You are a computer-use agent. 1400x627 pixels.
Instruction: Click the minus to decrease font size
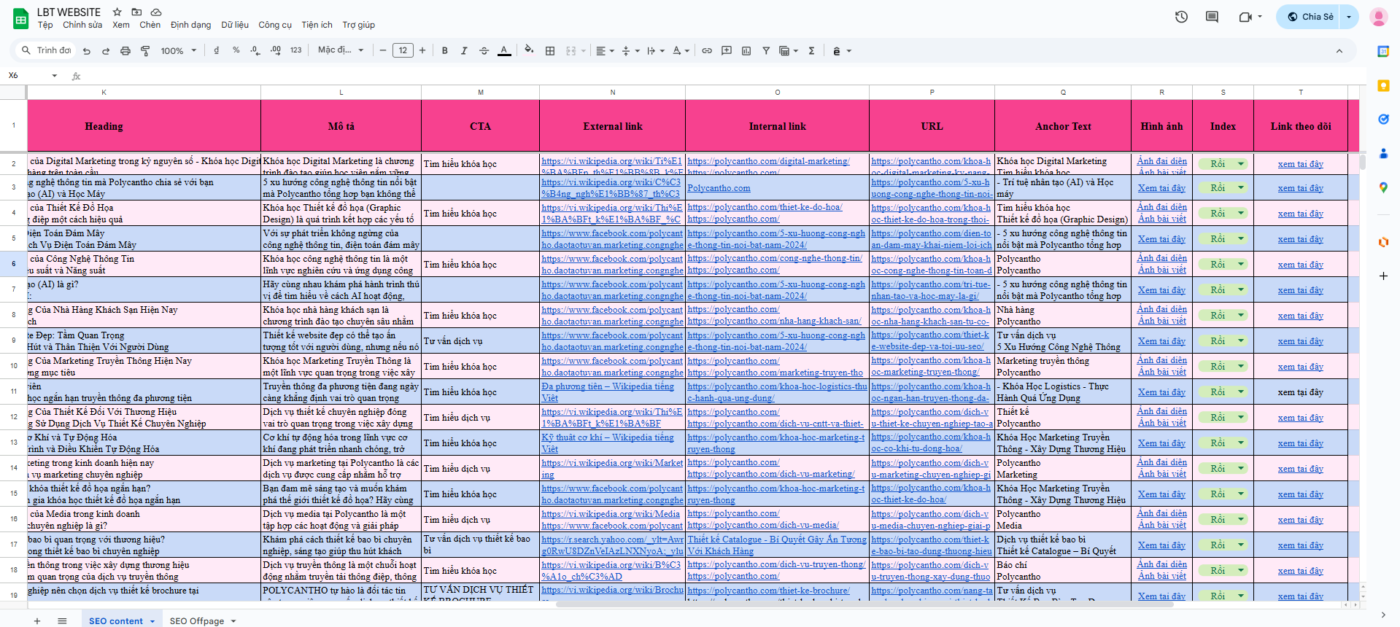coord(382,50)
